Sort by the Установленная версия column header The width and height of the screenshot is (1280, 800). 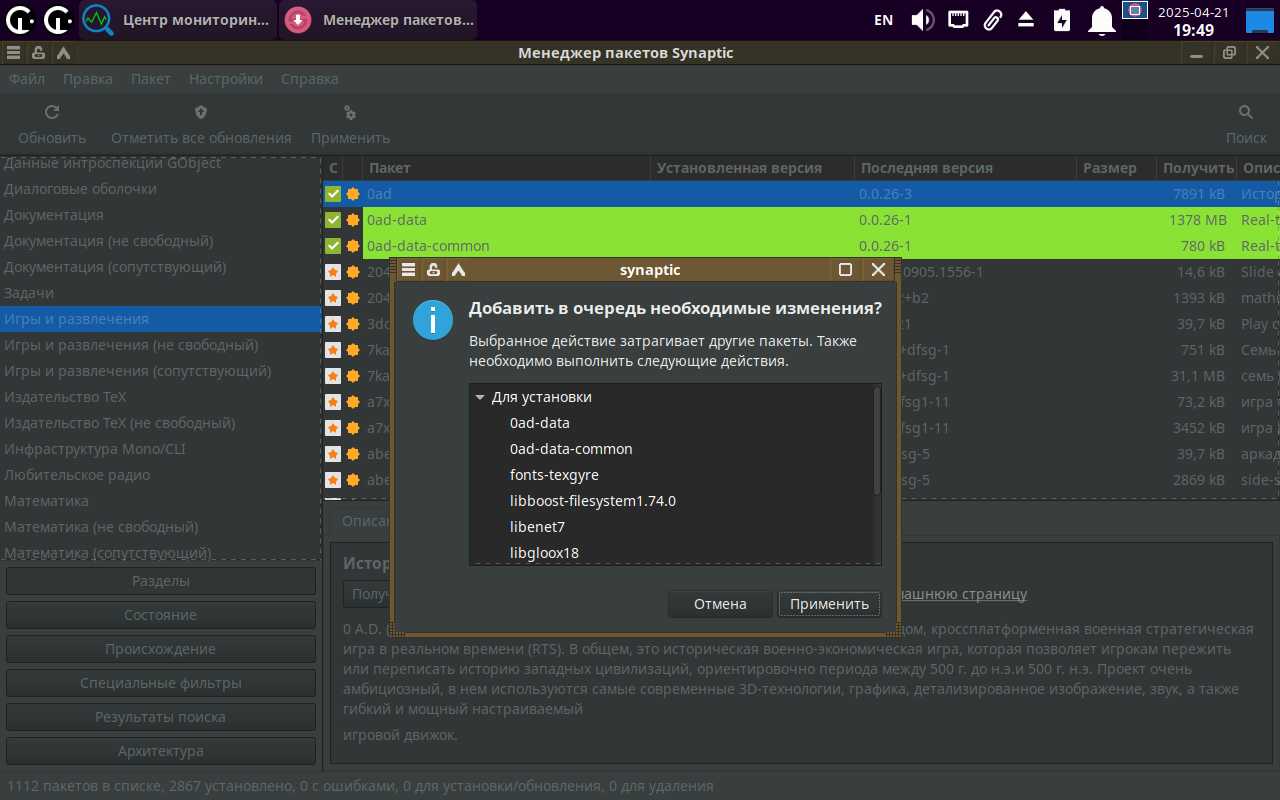[x=753, y=168]
